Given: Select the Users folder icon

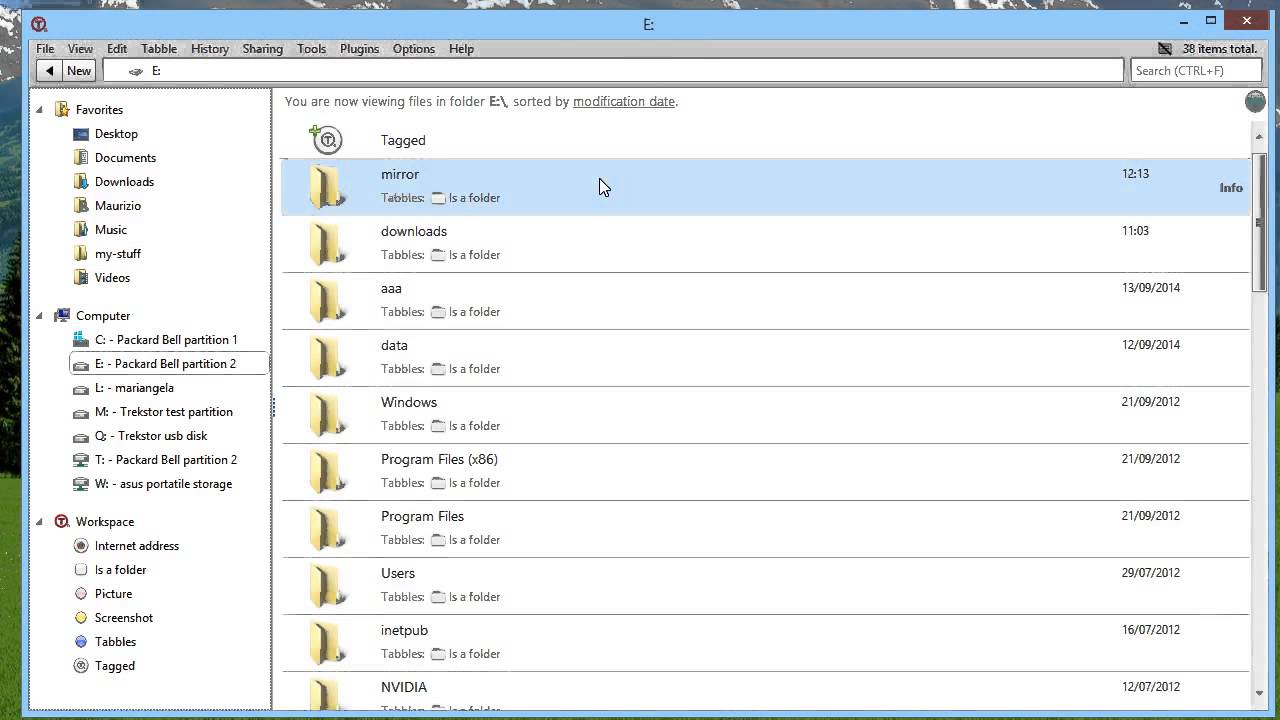Looking at the screenshot, I should (x=327, y=586).
